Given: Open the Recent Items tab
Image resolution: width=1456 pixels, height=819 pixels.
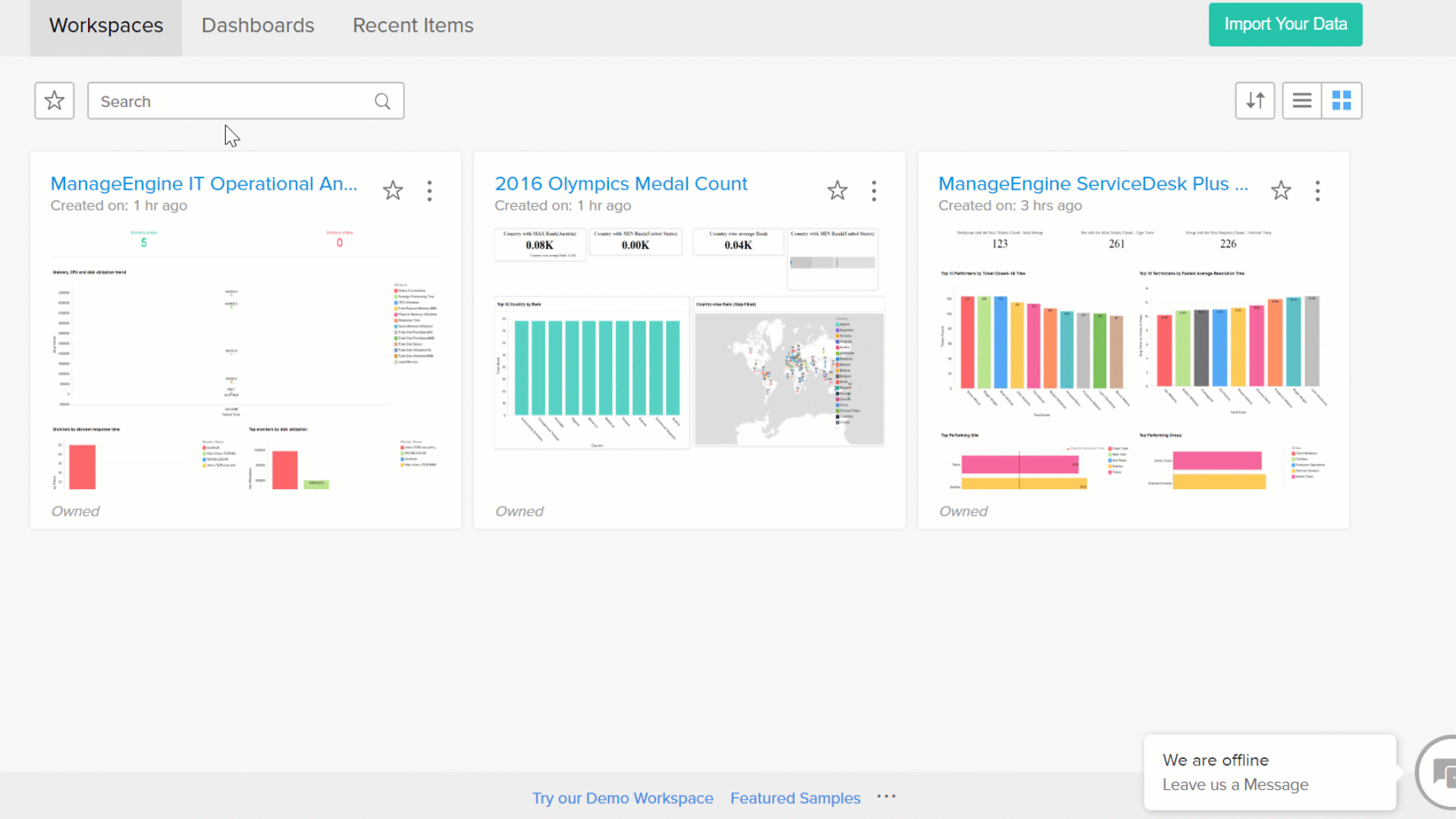Looking at the screenshot, I should (x=413, y=26).
